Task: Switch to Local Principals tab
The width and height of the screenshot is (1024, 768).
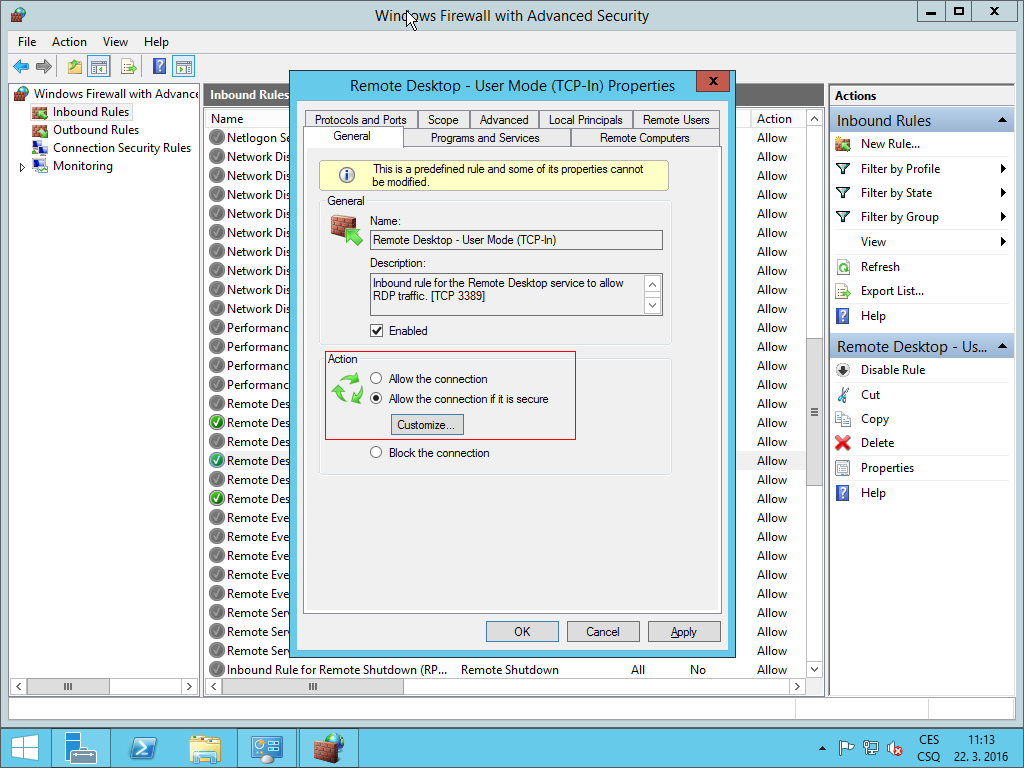Action: (585, 120)
